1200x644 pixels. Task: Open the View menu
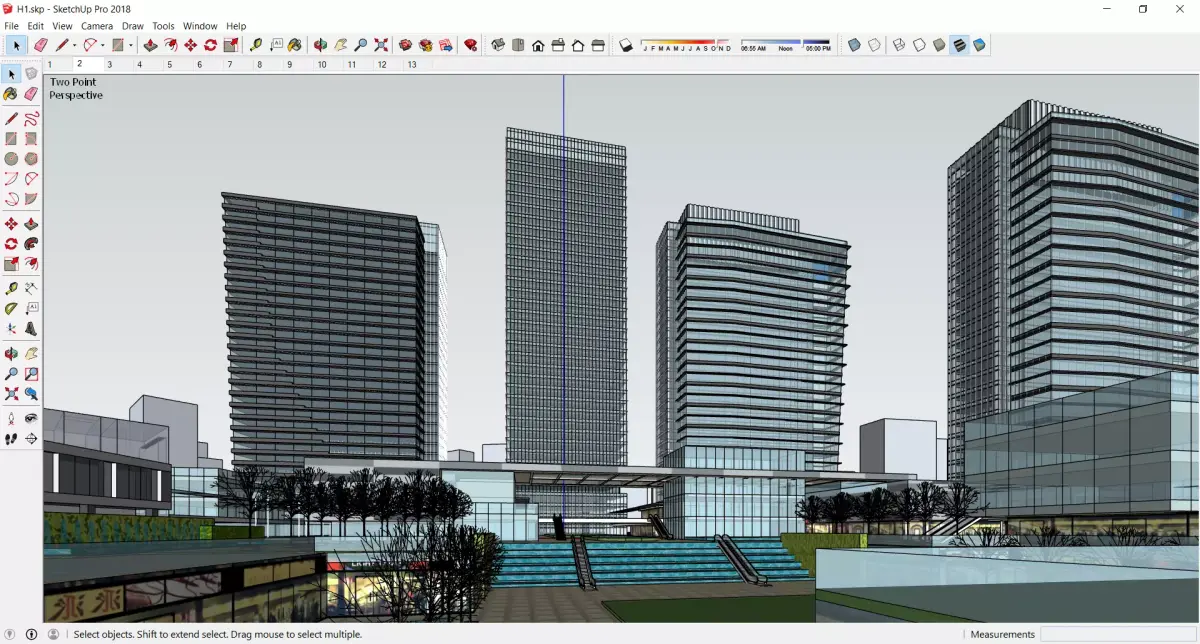62,26
